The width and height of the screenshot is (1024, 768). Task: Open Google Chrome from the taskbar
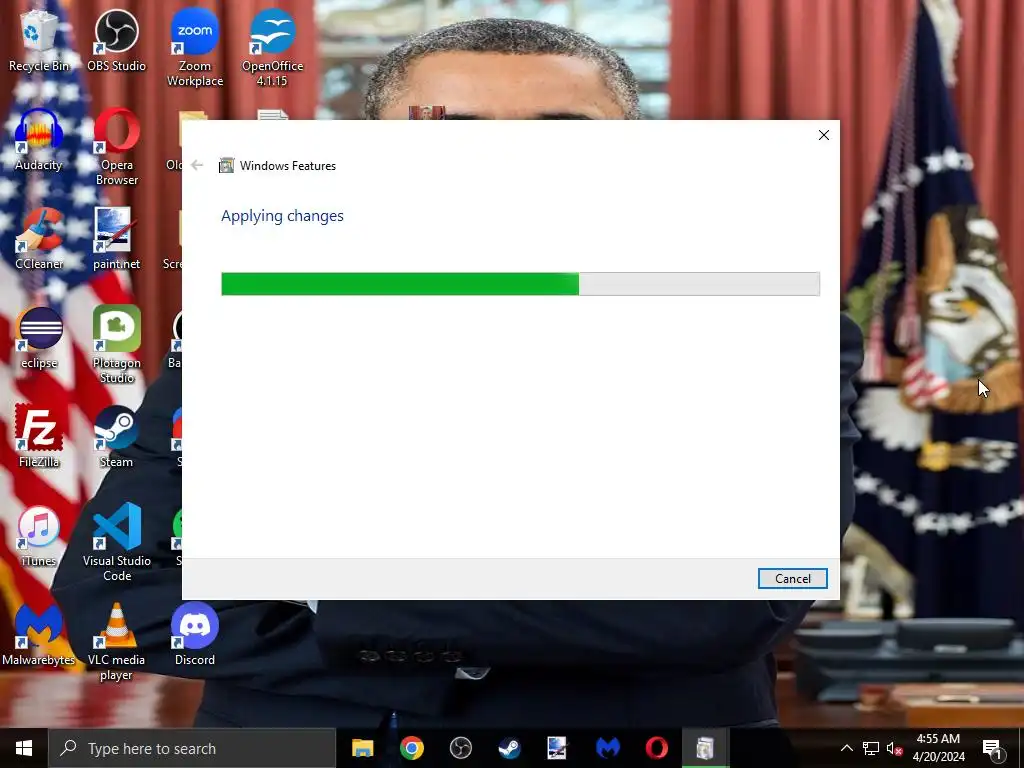(x=411, y=748)
